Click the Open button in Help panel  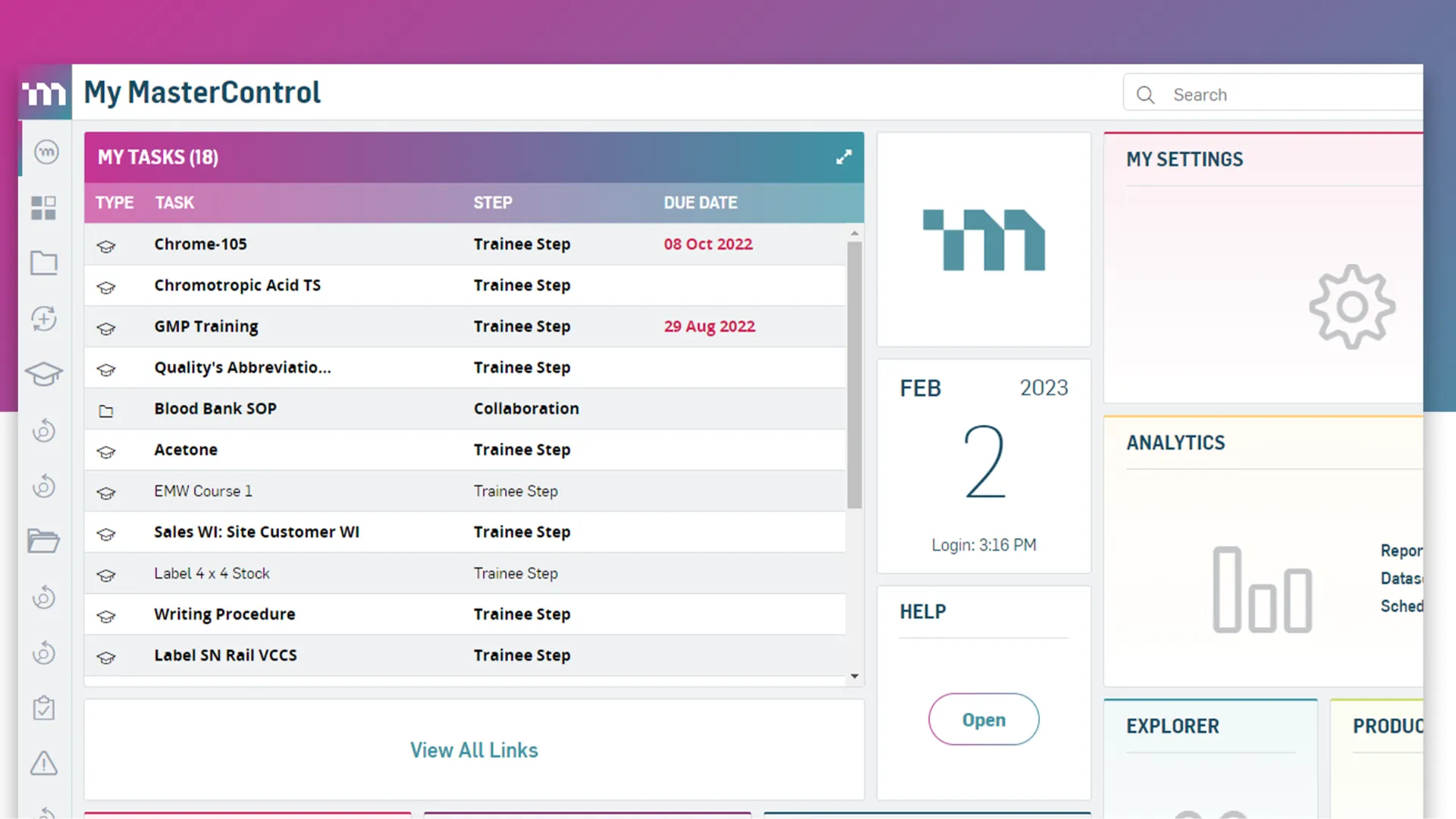[984, 719]
